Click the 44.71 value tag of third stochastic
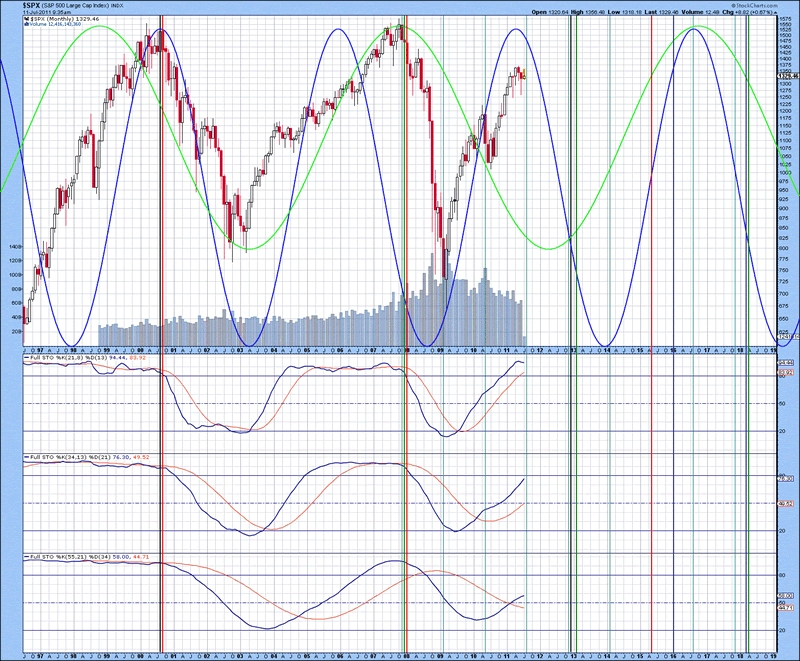This screenshot has width=800, height=661. (x=785, y=607)
